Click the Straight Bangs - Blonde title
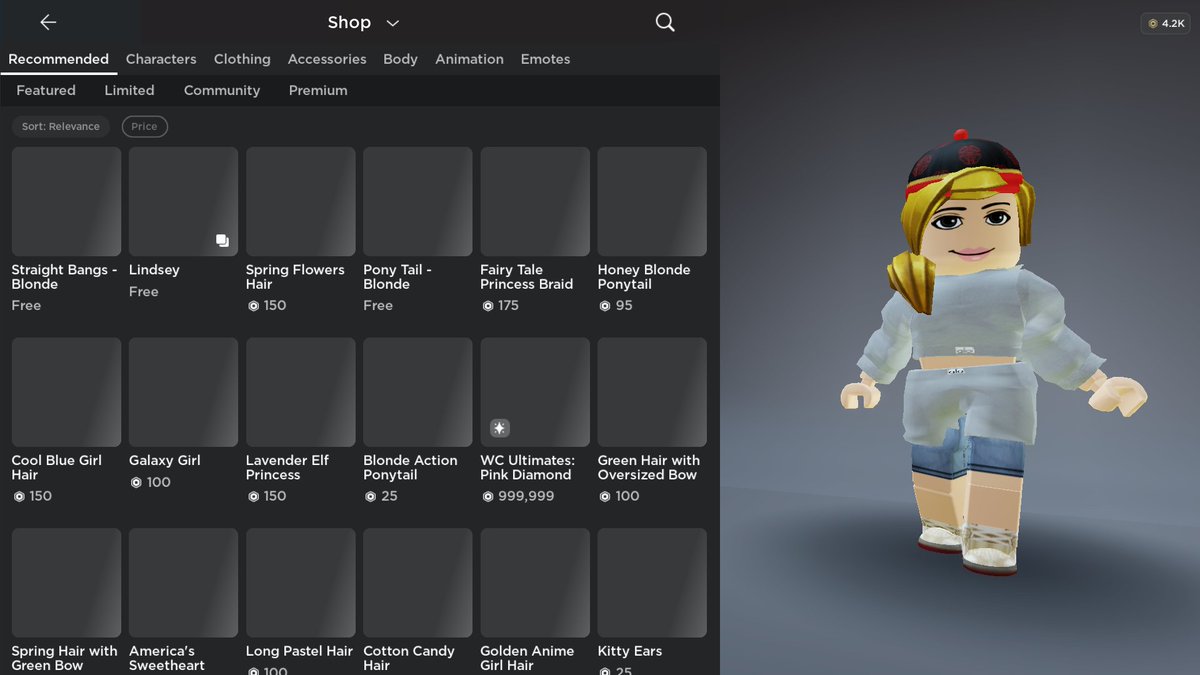 point(64,277)
